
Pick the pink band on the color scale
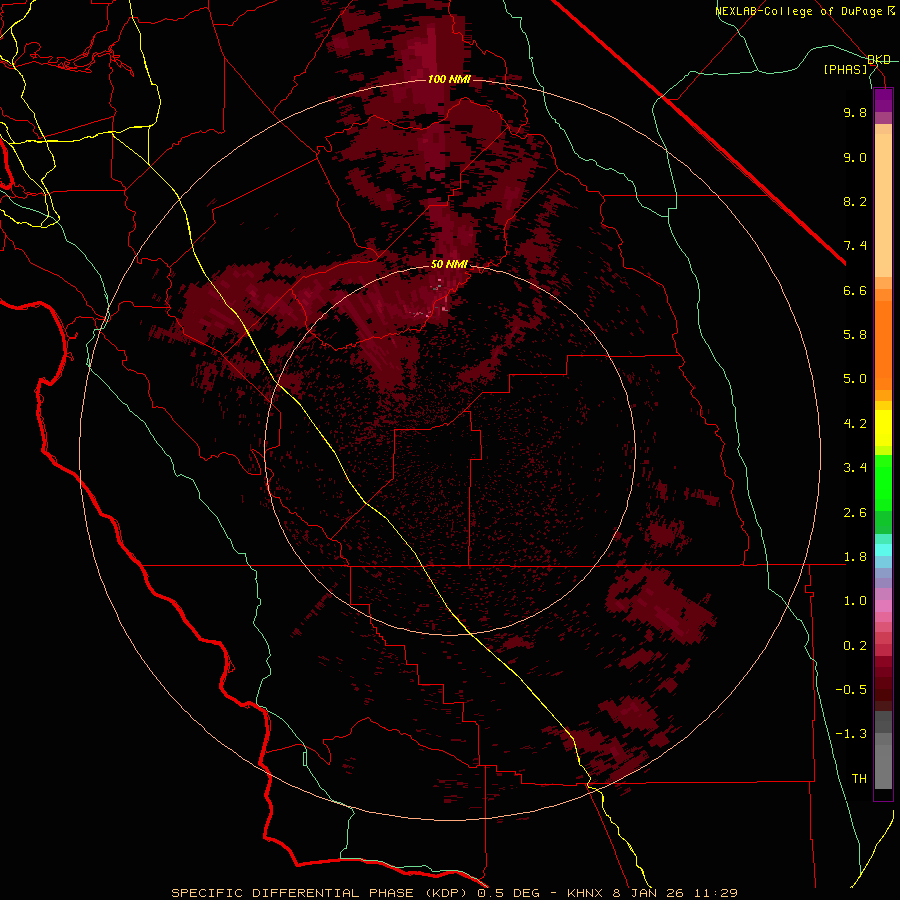(883, 605)
